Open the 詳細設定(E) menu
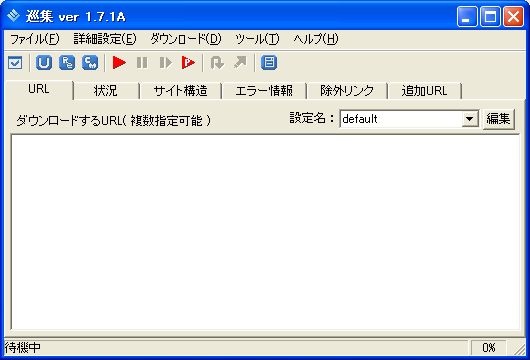This screenshot has width=530, height=360. (x=105, y=39)
